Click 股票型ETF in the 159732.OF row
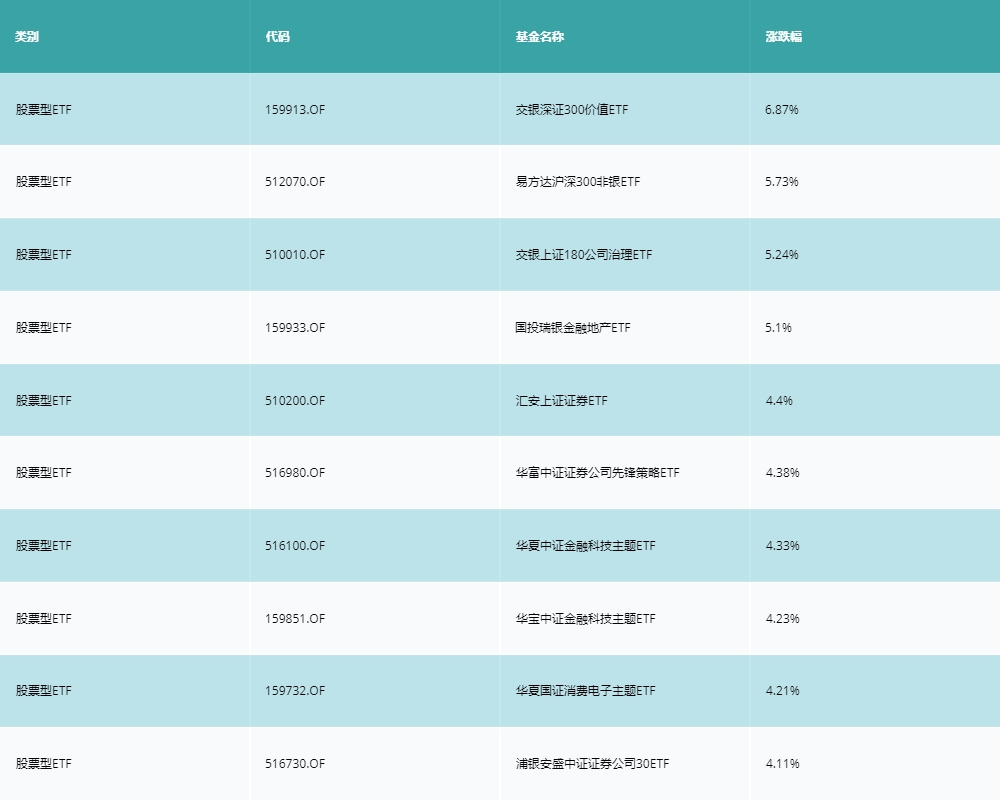The width and height of the screenshot is (1000, 800). 43,691
